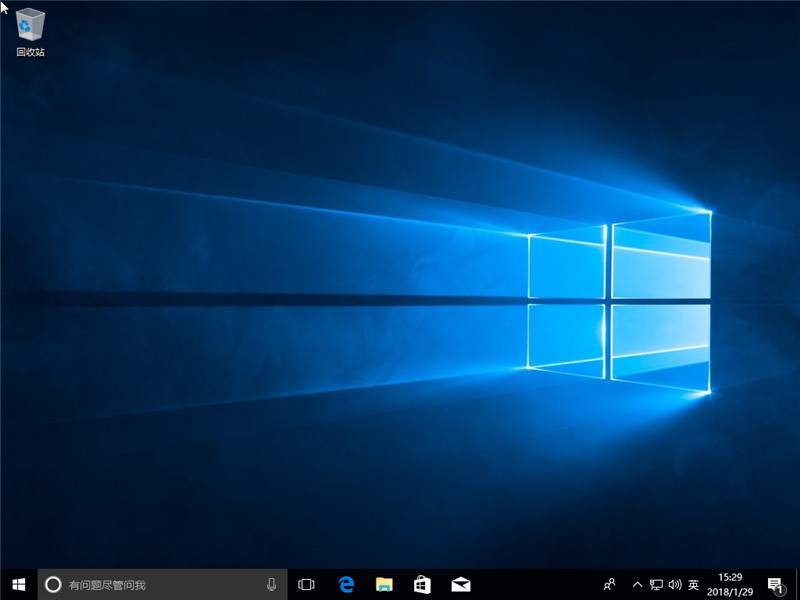Open Microsoft Edge from the taskbar
Image resolution: width=800 pixels, height=600 pixels.
pos(346,584)
